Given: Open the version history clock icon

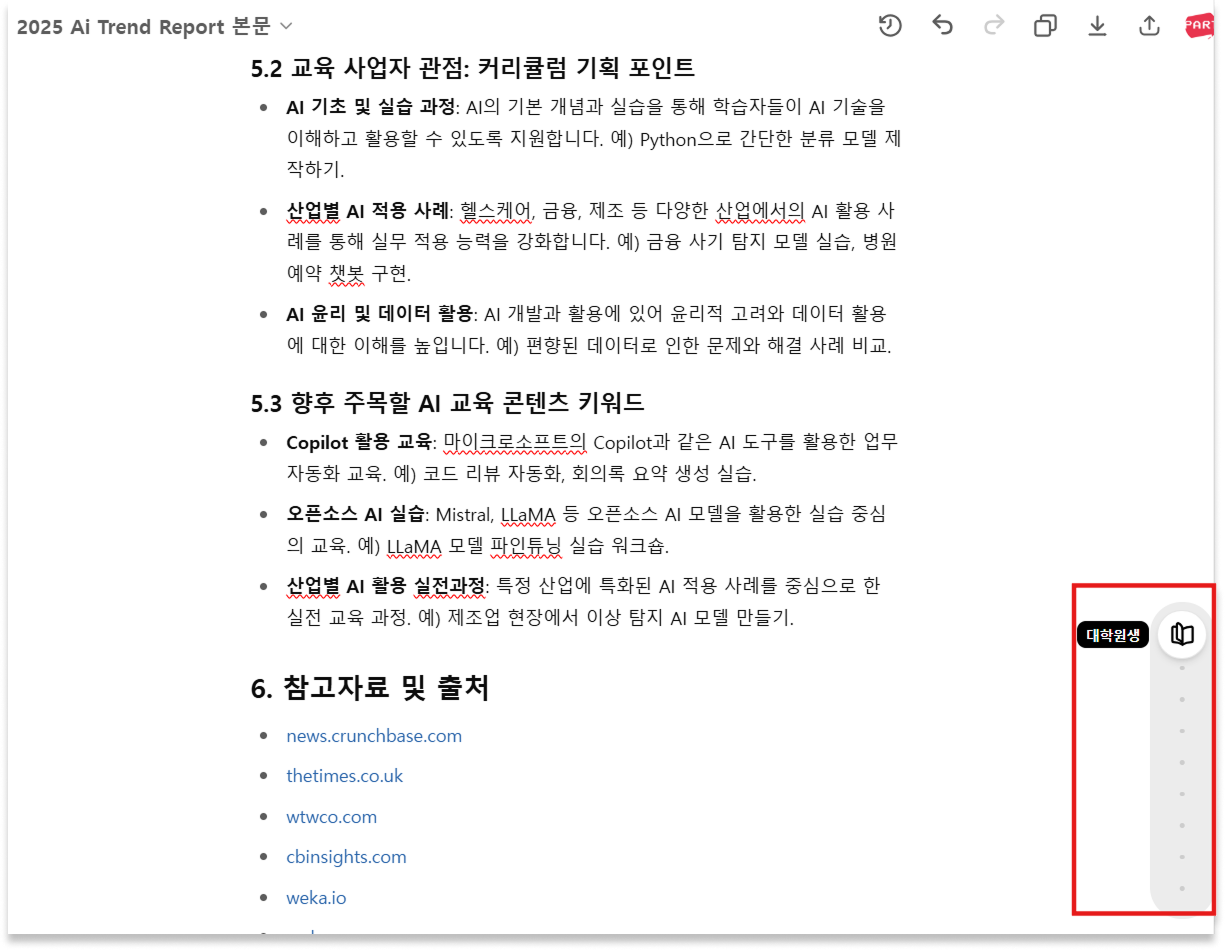Looking at the screenshot, I should (x=890, y=26).
